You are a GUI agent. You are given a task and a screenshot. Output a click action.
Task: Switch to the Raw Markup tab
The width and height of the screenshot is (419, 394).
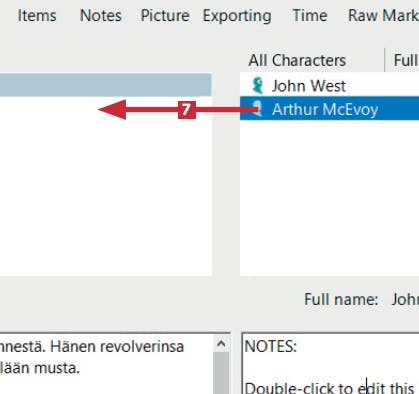pos(383,16)
